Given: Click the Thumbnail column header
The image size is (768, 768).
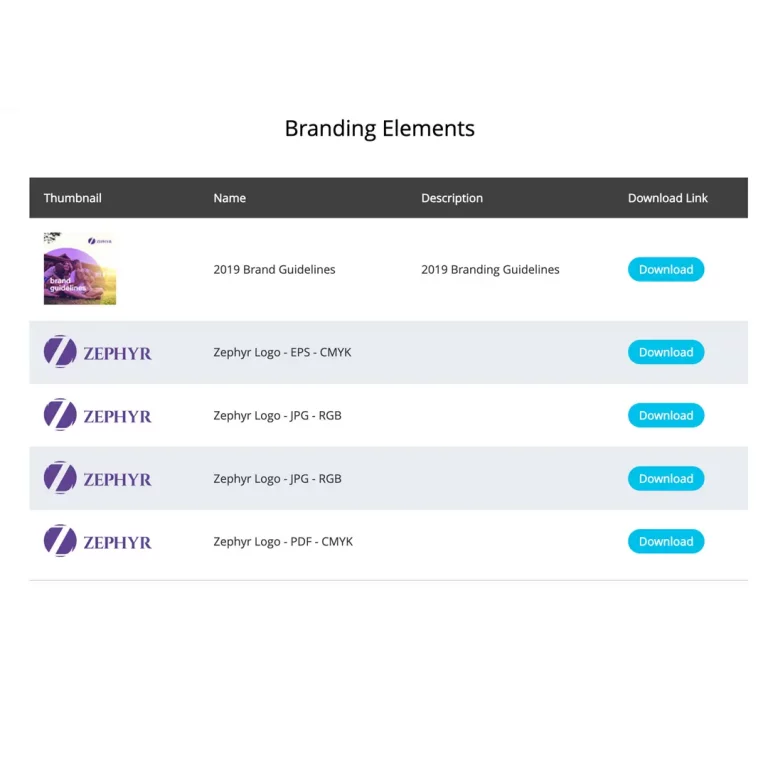Looking at the screenshot, I should point(72,198).
